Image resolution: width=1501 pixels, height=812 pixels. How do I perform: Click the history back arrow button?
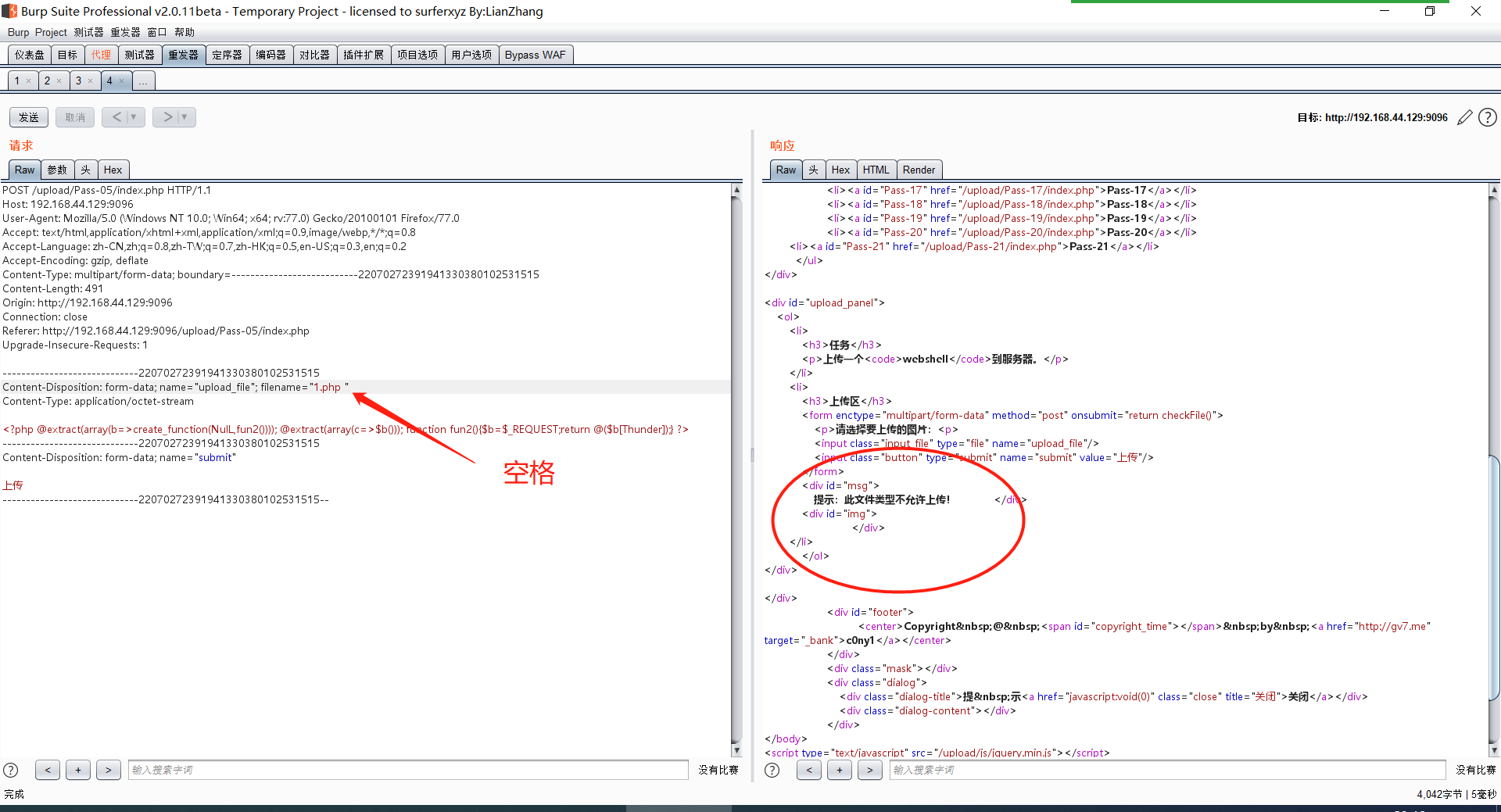(116, 117)
